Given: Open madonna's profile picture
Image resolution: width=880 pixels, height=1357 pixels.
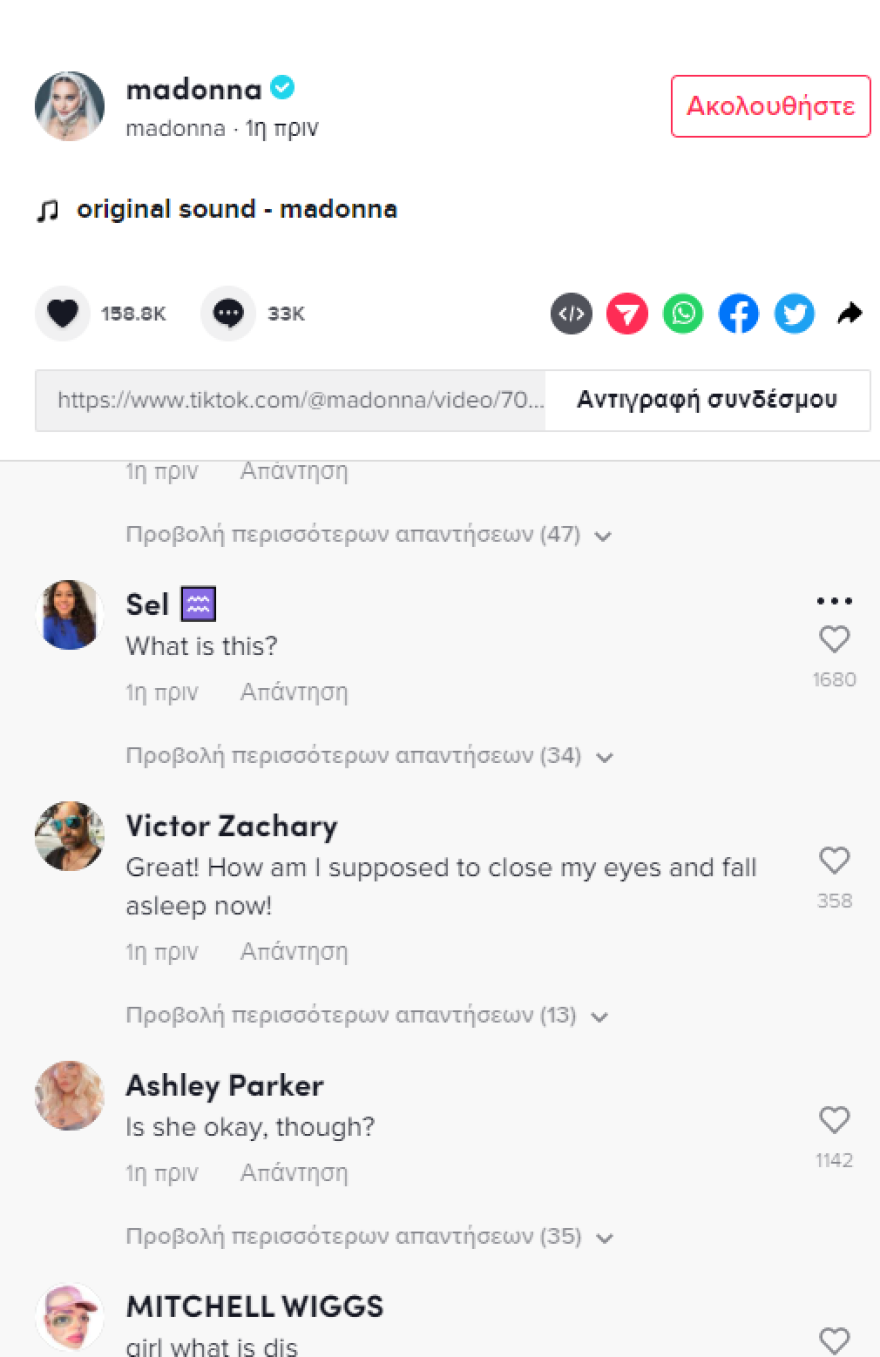Looking at the screenshot, I should pos(70,106).
